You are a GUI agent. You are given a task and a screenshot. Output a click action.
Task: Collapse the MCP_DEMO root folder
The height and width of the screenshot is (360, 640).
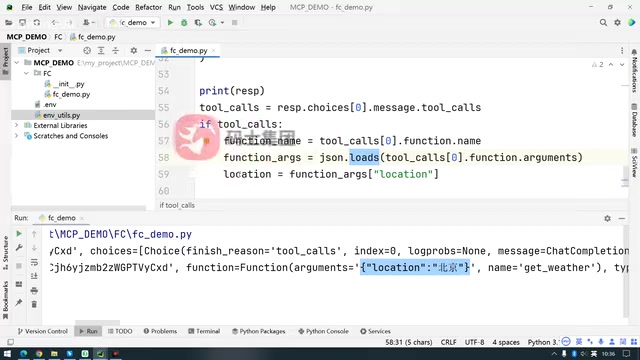(17, 62)
